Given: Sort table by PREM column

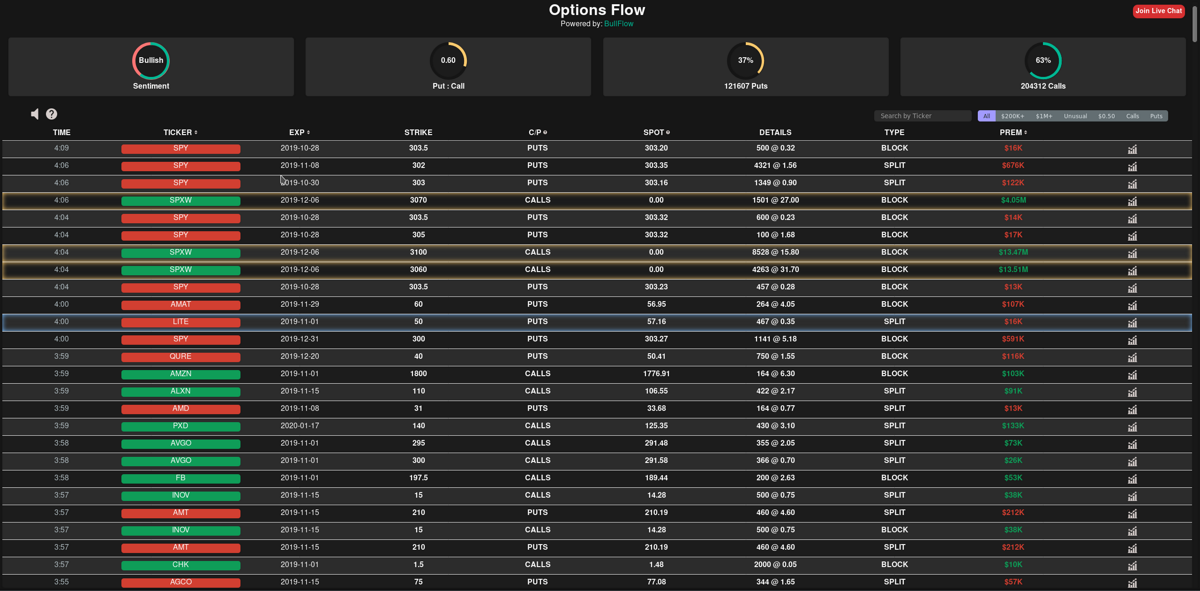Looking at the screenshot, I should (1013, 132).
